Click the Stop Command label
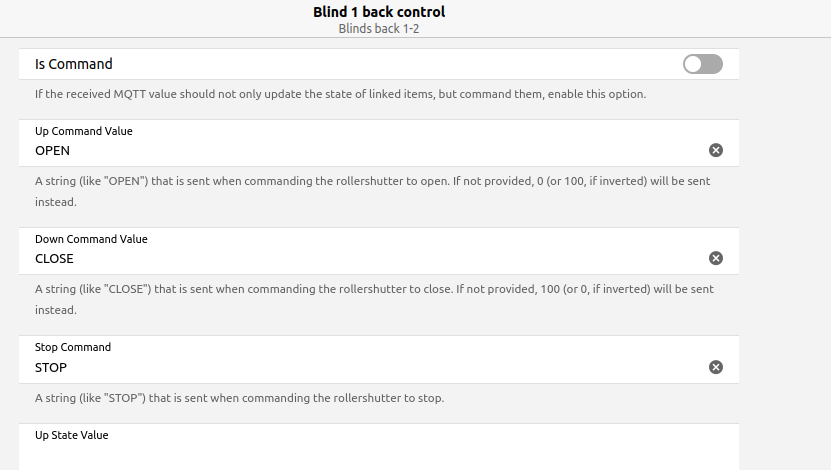 click(x=73, y=347)
